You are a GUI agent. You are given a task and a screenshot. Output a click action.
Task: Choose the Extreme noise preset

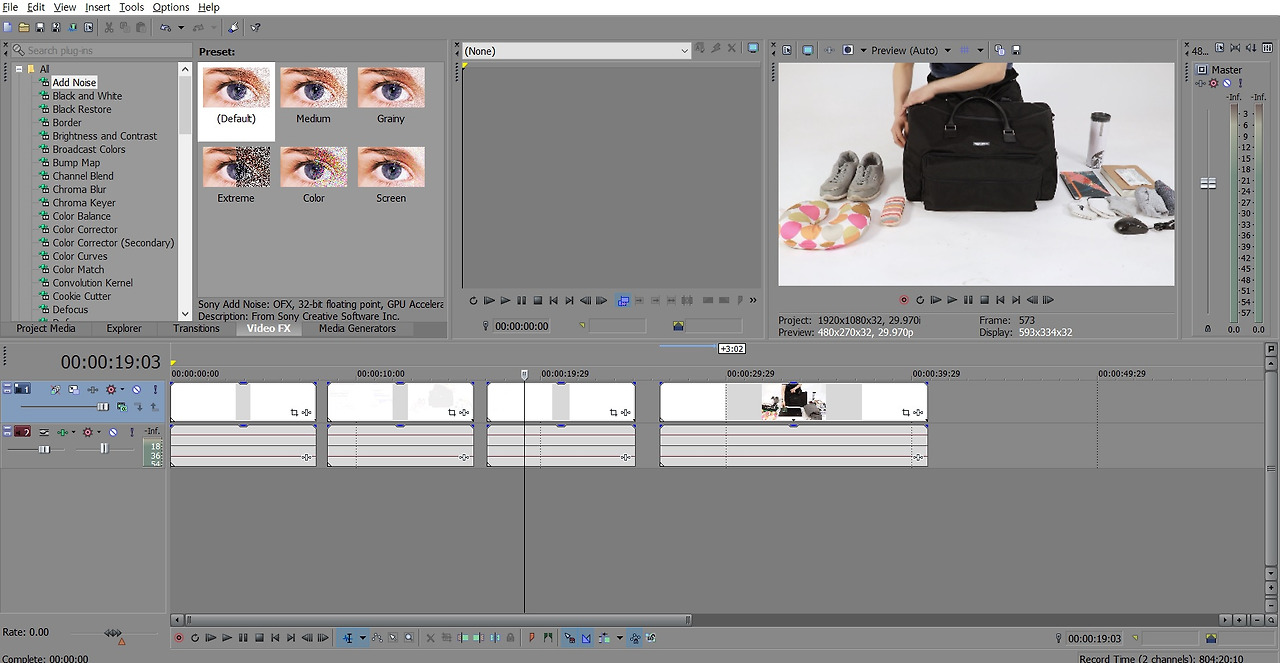(x=236, y=178)
